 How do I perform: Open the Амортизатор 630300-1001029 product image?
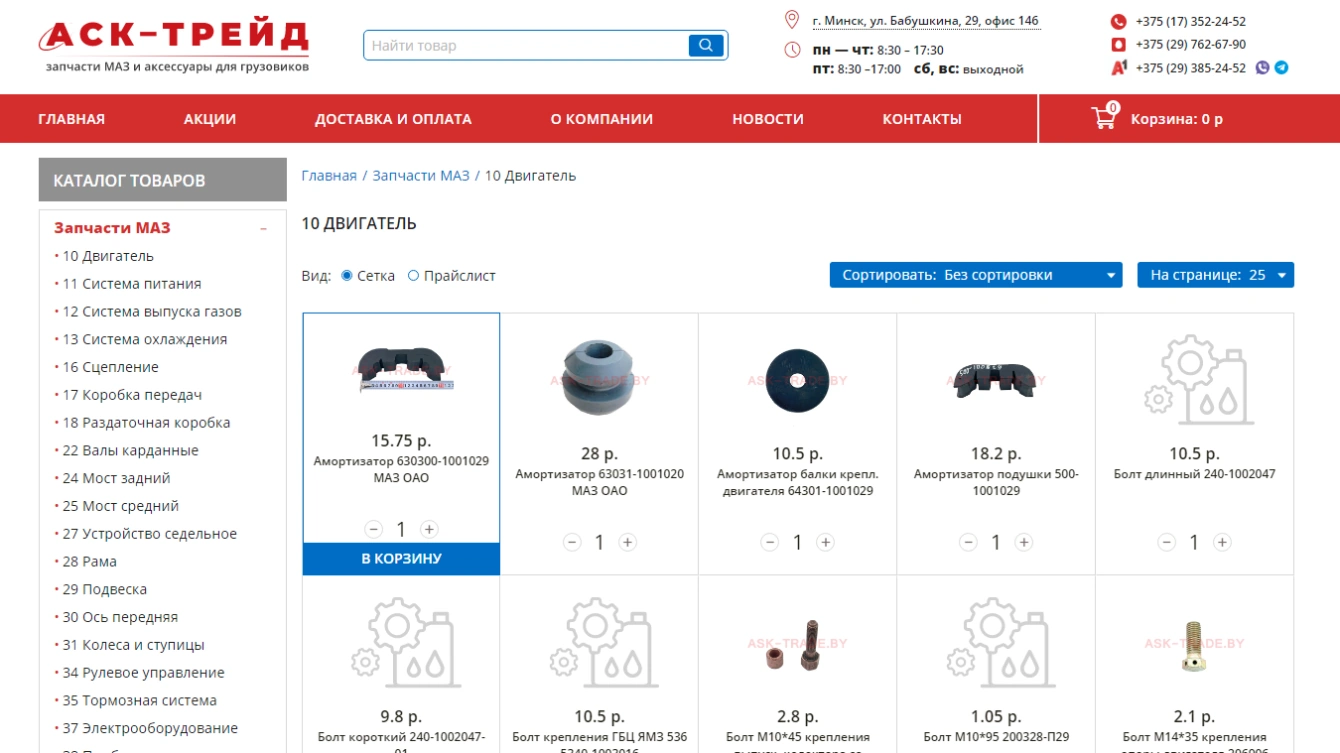401,368
